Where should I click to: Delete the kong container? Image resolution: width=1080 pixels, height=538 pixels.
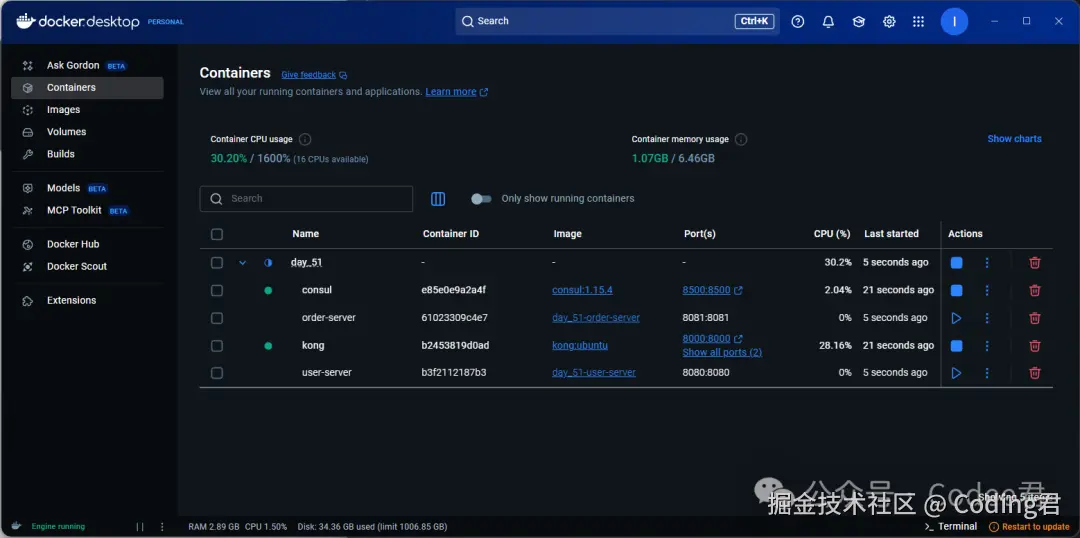(1035, 345)
